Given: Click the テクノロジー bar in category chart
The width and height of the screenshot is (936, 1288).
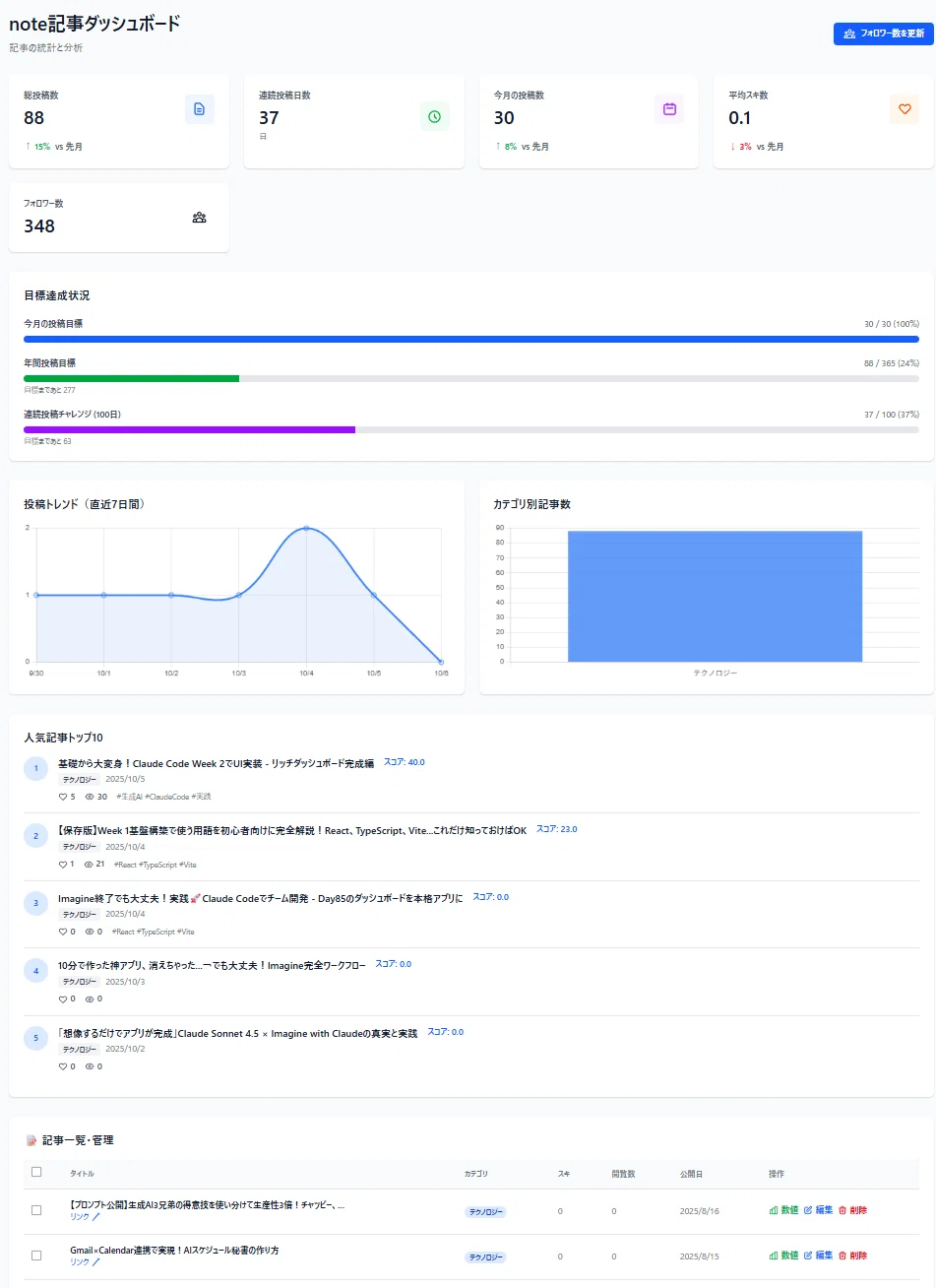Looking at the screenshot, I should (715, 596).
